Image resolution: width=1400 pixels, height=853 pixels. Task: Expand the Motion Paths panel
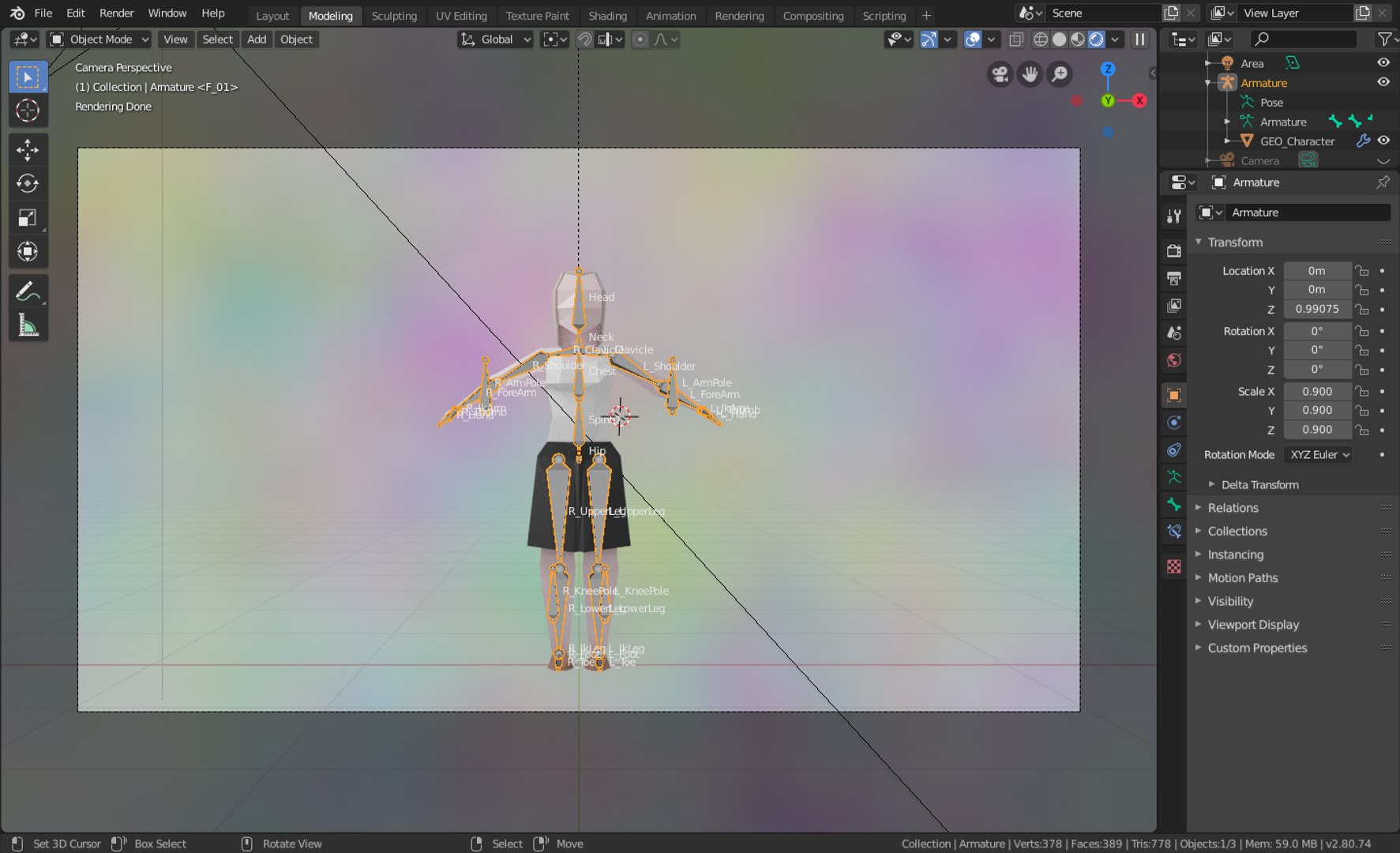(x=1242, y=578)
